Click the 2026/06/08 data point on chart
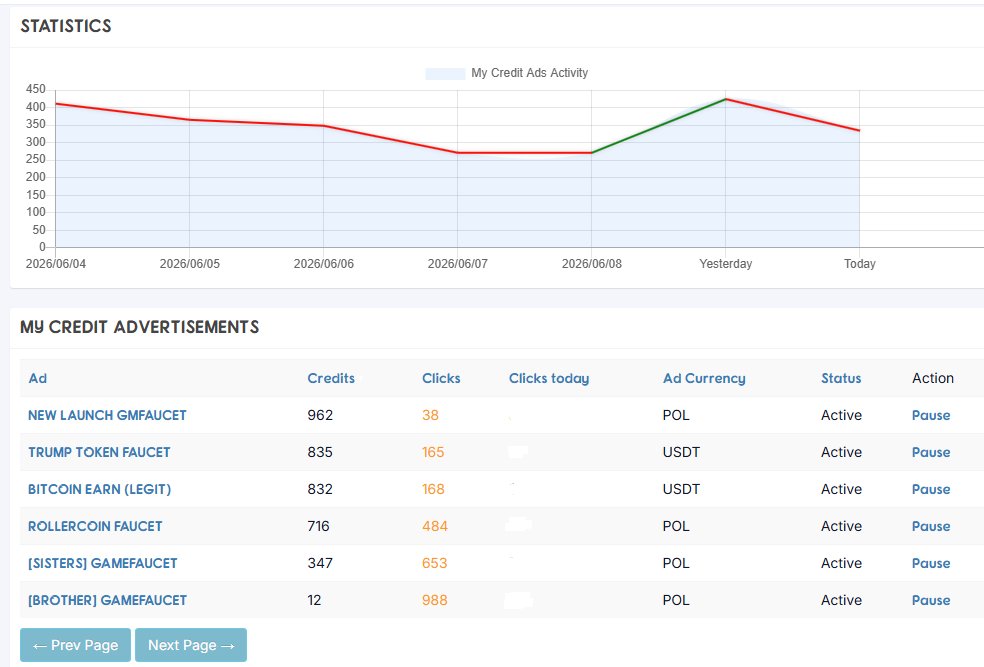Image resolution: width=984 pixels, height=667 pixels. pyautogui.click(x=591, y=152)
